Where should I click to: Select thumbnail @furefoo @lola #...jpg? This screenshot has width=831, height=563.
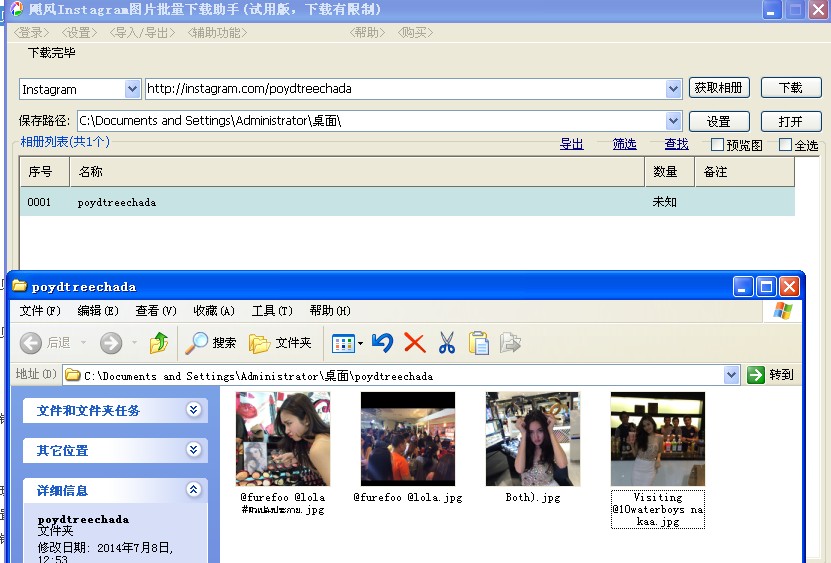(282, 439)
